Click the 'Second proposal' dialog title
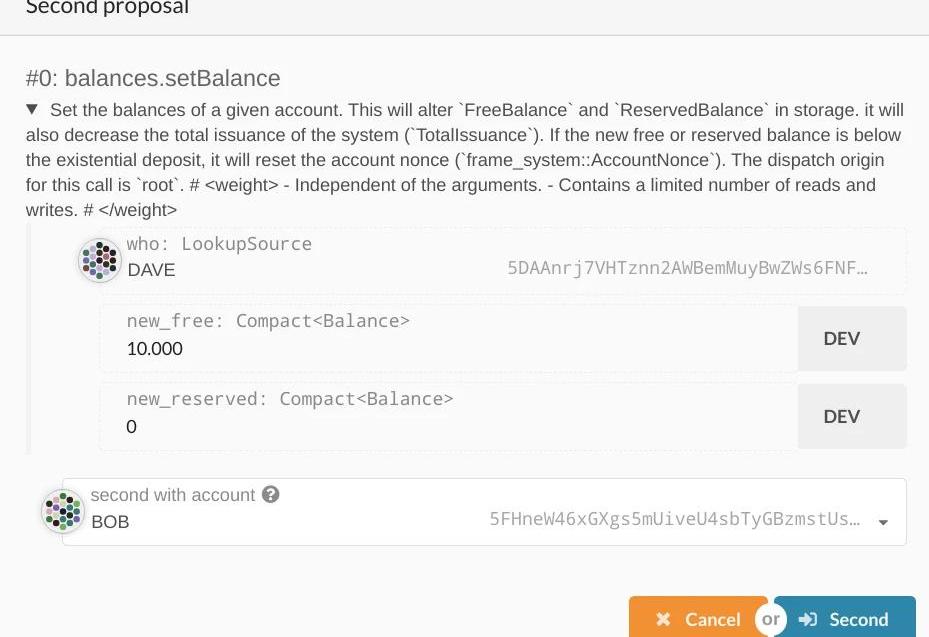This screenshot has width=929, height=637. [x=107, y=8]
